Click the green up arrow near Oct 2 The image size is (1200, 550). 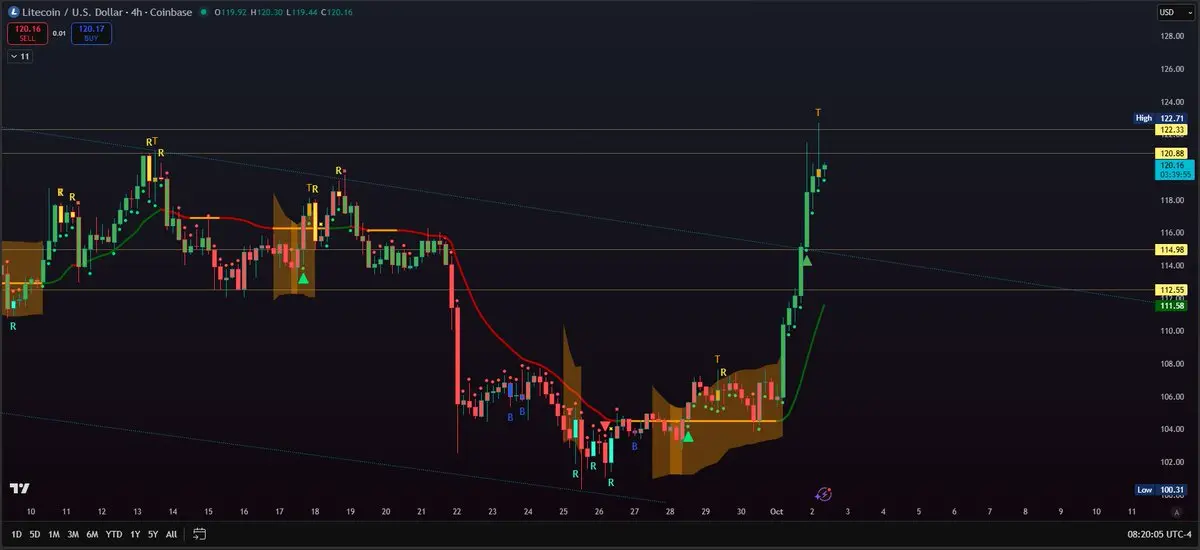click(807, 261)
